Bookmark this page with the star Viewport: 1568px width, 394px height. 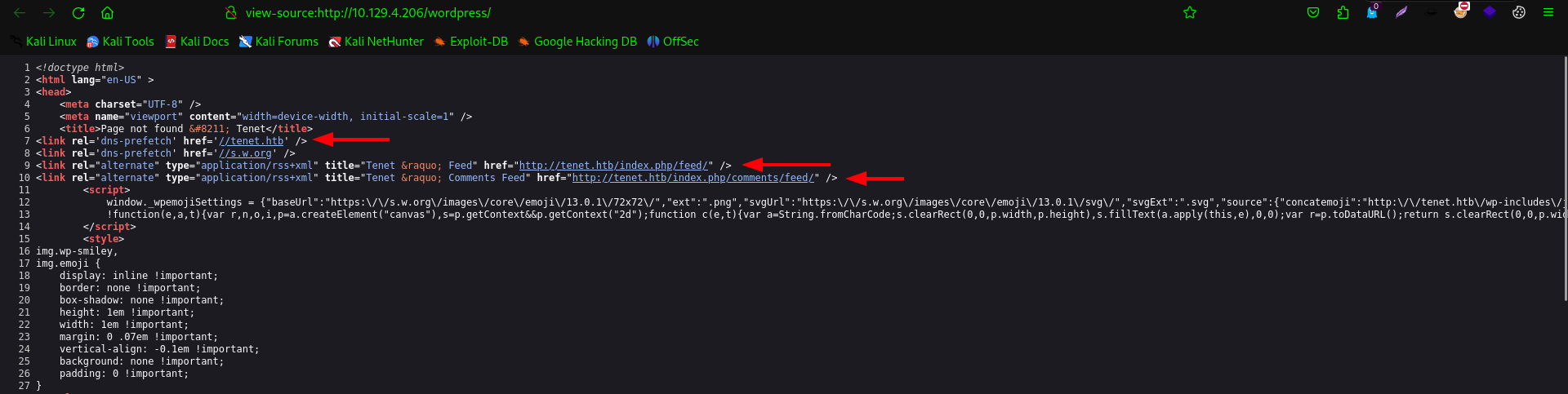tap(1190, 12)
